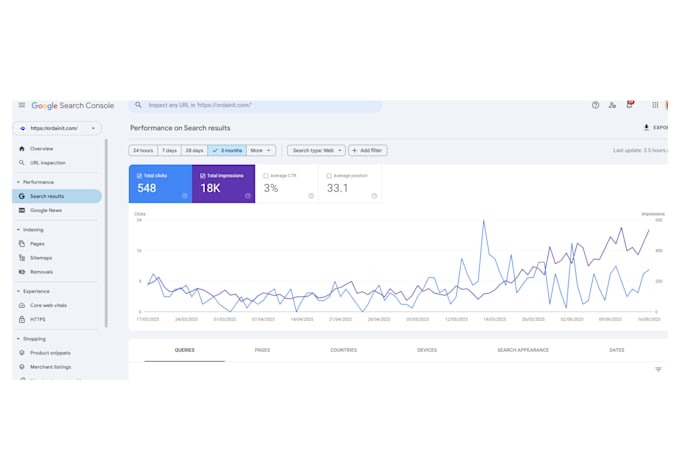Click the Removals eye icon
This screenshot has width=680, height=459.
click(22, 272)
